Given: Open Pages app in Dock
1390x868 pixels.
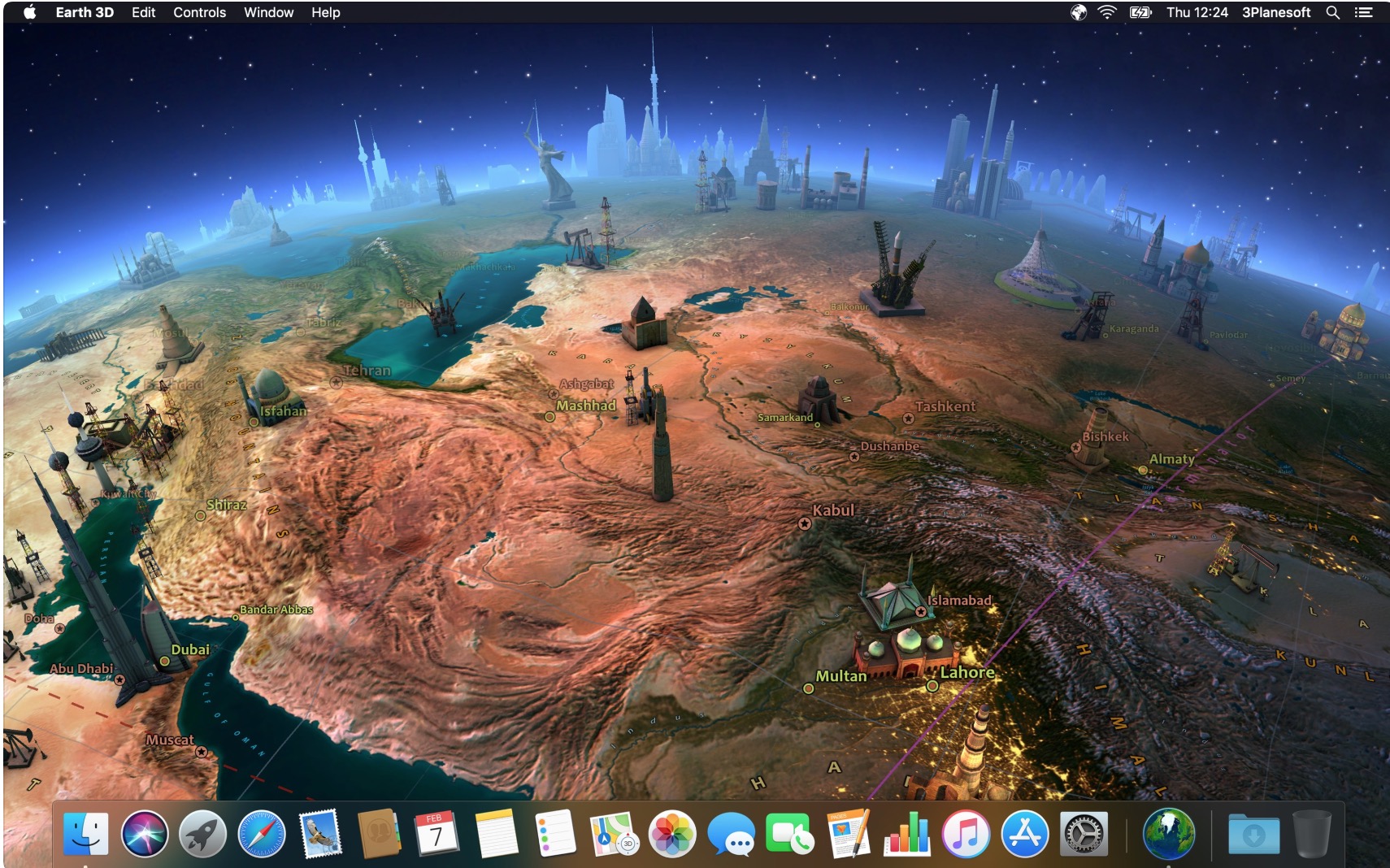Looking at the screenshot, I should [848, 833].
